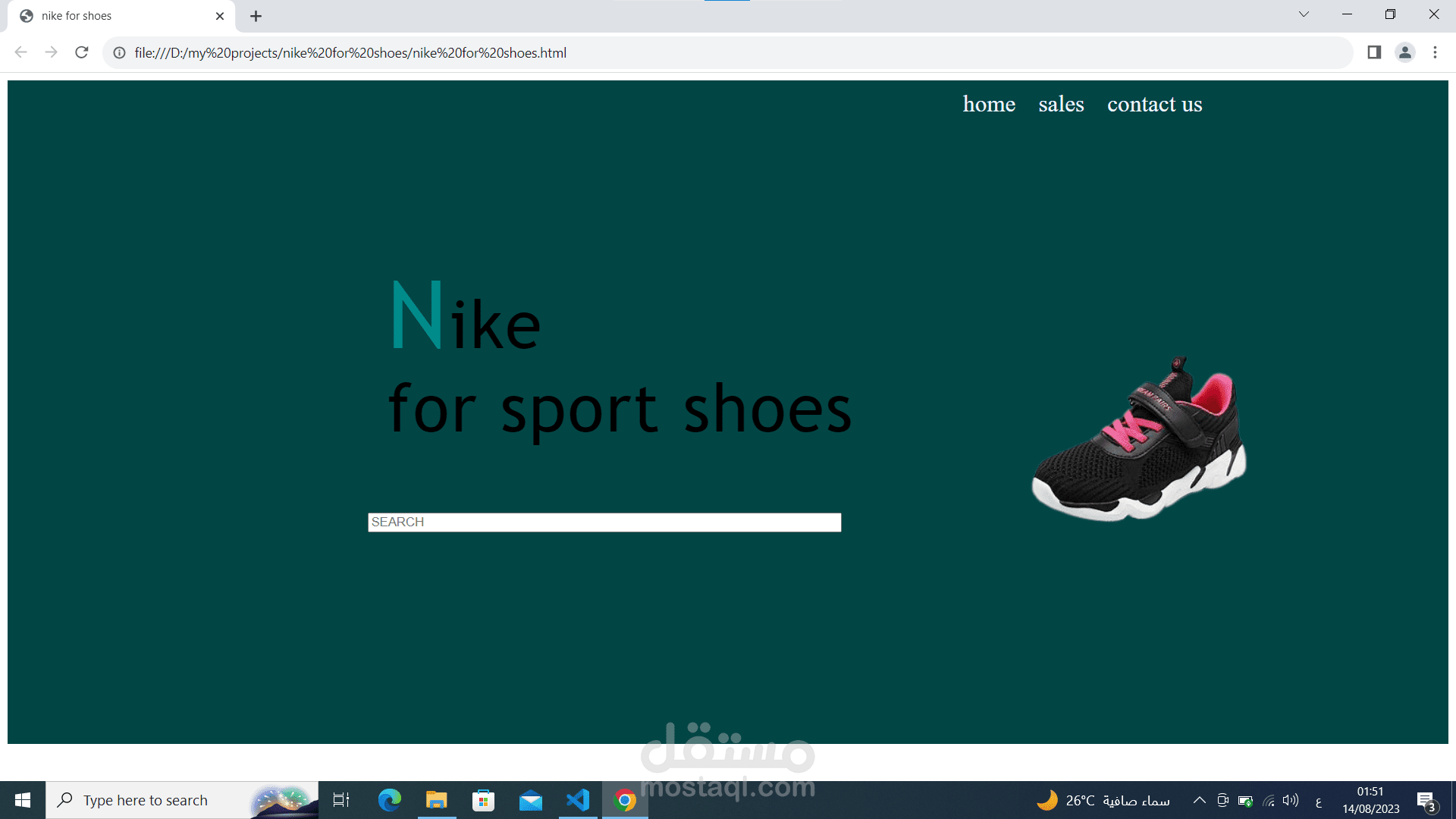Select the 'nike for shoes' browser tab
Image resolution: width=1456 pixels, height=819 pixels.
121,16
